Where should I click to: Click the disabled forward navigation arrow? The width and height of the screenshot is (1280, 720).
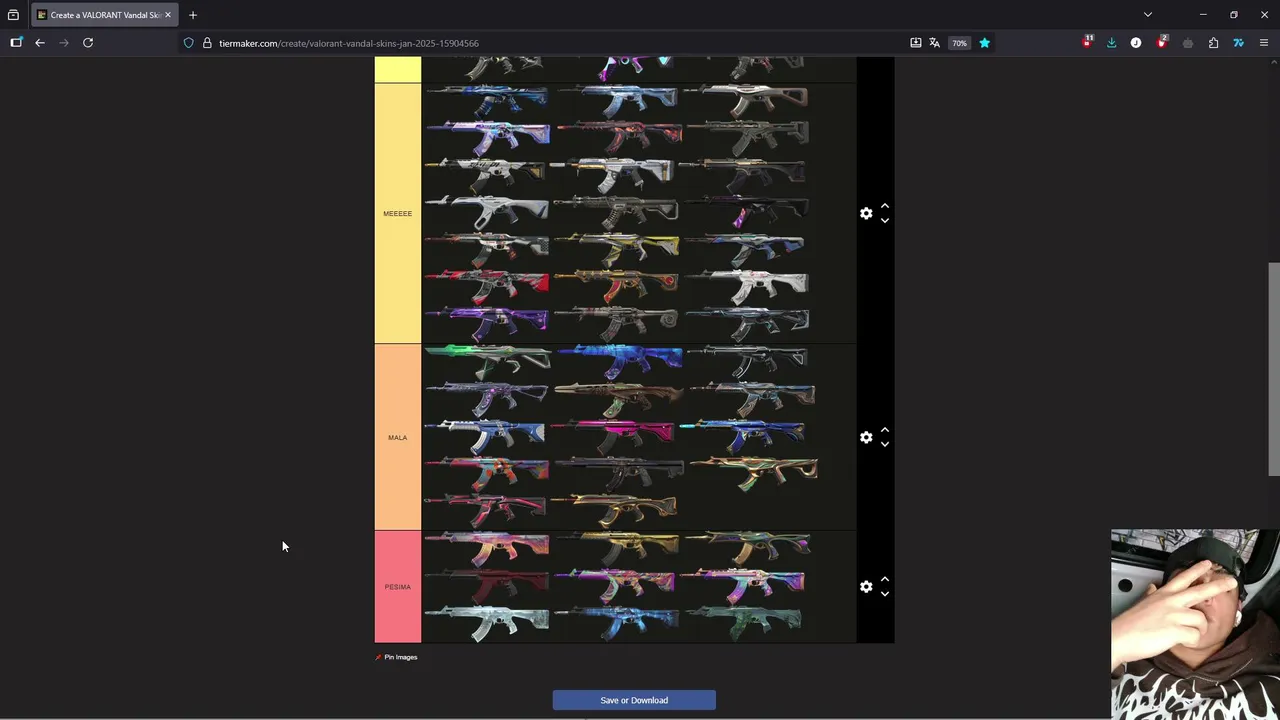click(x=64, y=43)
